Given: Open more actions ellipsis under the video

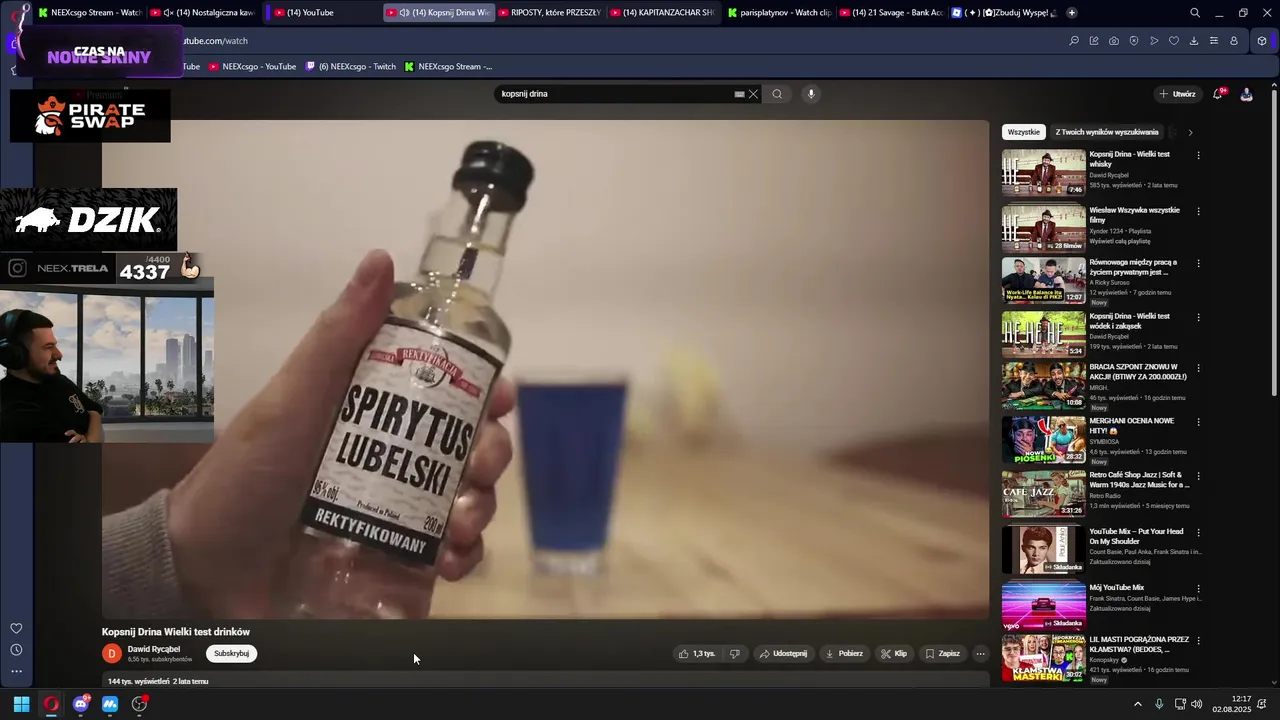Looking at the screenshot, I should 980,654.
